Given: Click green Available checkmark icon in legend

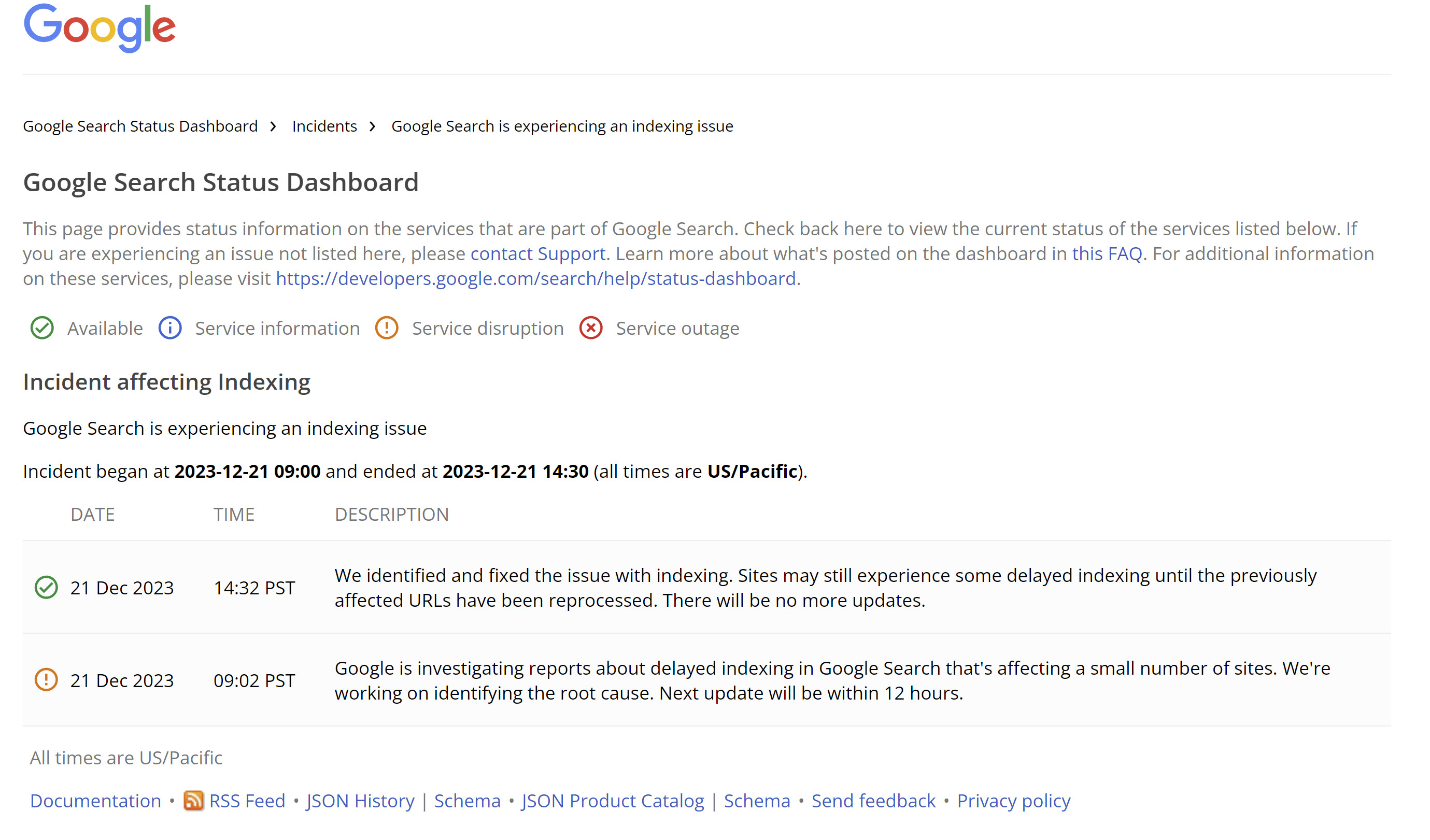Looking at the screenshot, I should click(x=42, y=329).
